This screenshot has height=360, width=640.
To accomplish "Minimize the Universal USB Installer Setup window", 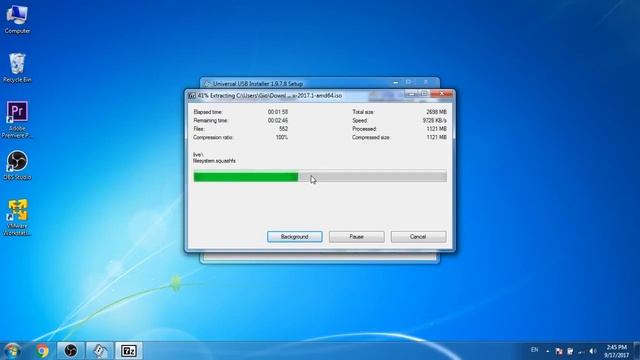I will [396, 82].
